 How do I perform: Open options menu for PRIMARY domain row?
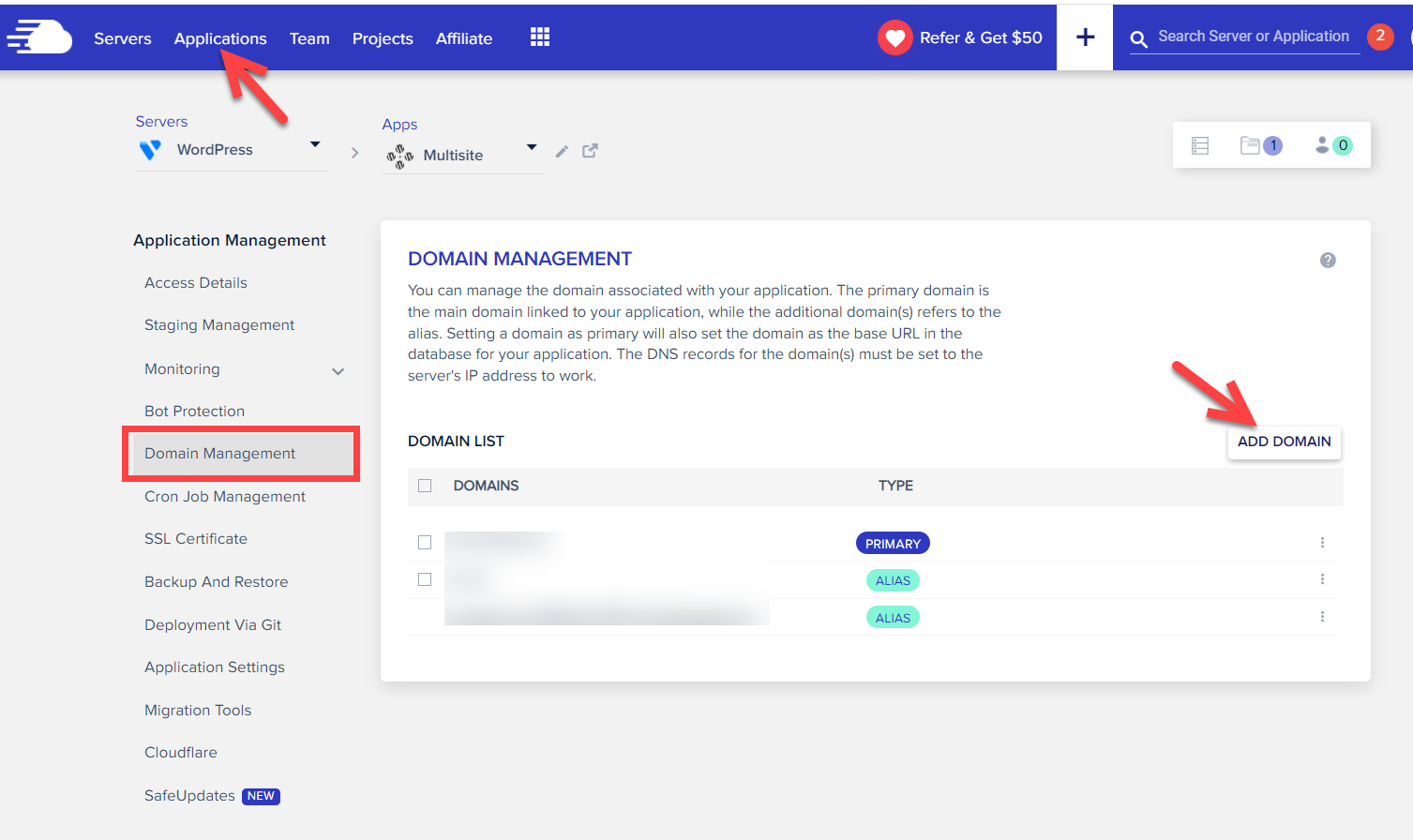1322,543
